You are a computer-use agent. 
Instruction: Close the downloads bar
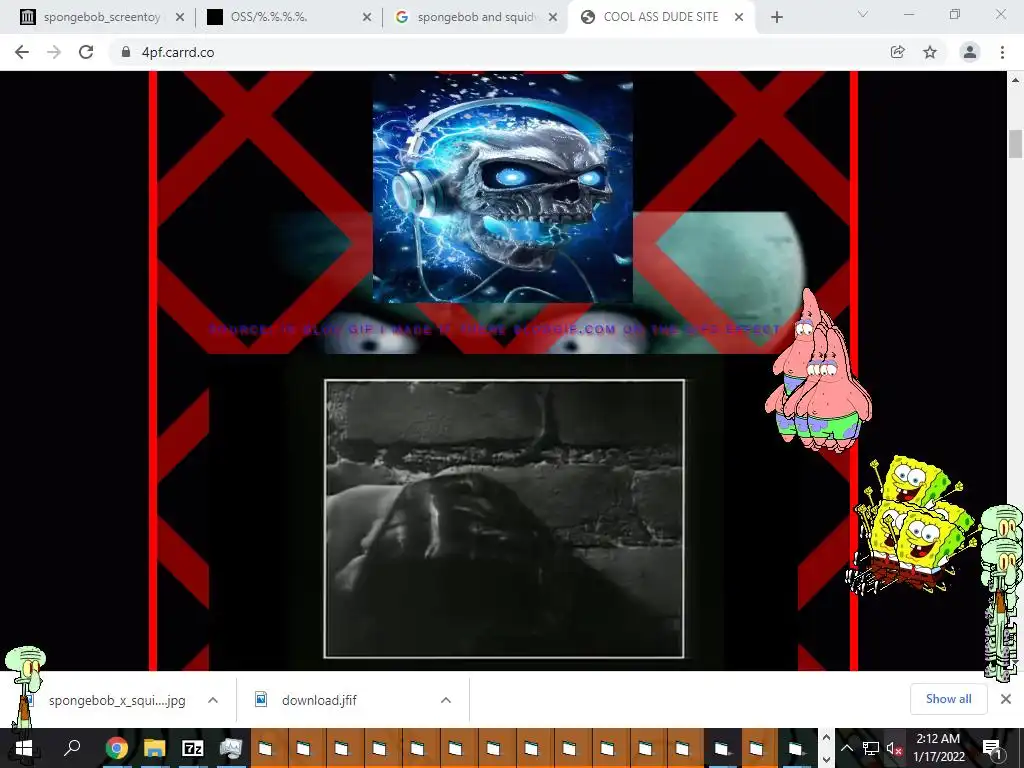point(1006,699)
